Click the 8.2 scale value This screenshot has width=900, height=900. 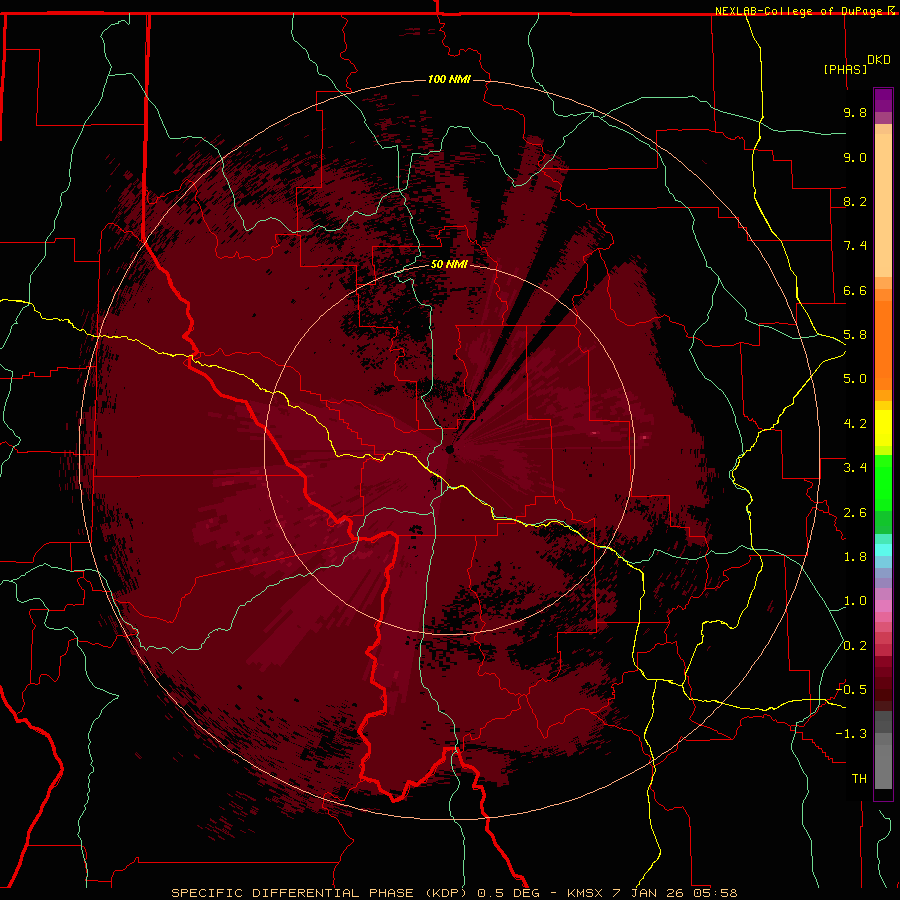point(855,201)
